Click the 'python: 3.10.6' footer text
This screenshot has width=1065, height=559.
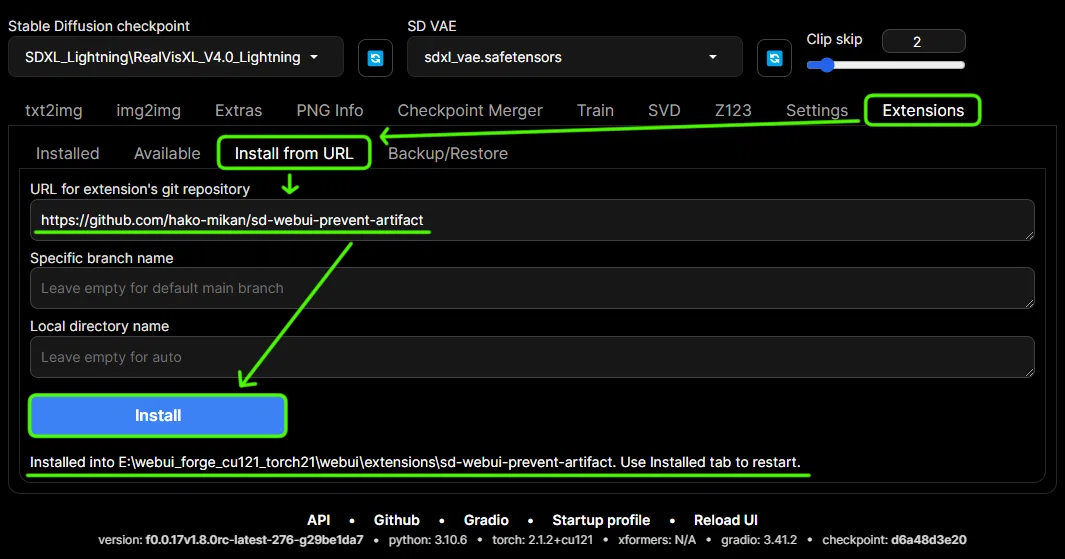[428, 540]
